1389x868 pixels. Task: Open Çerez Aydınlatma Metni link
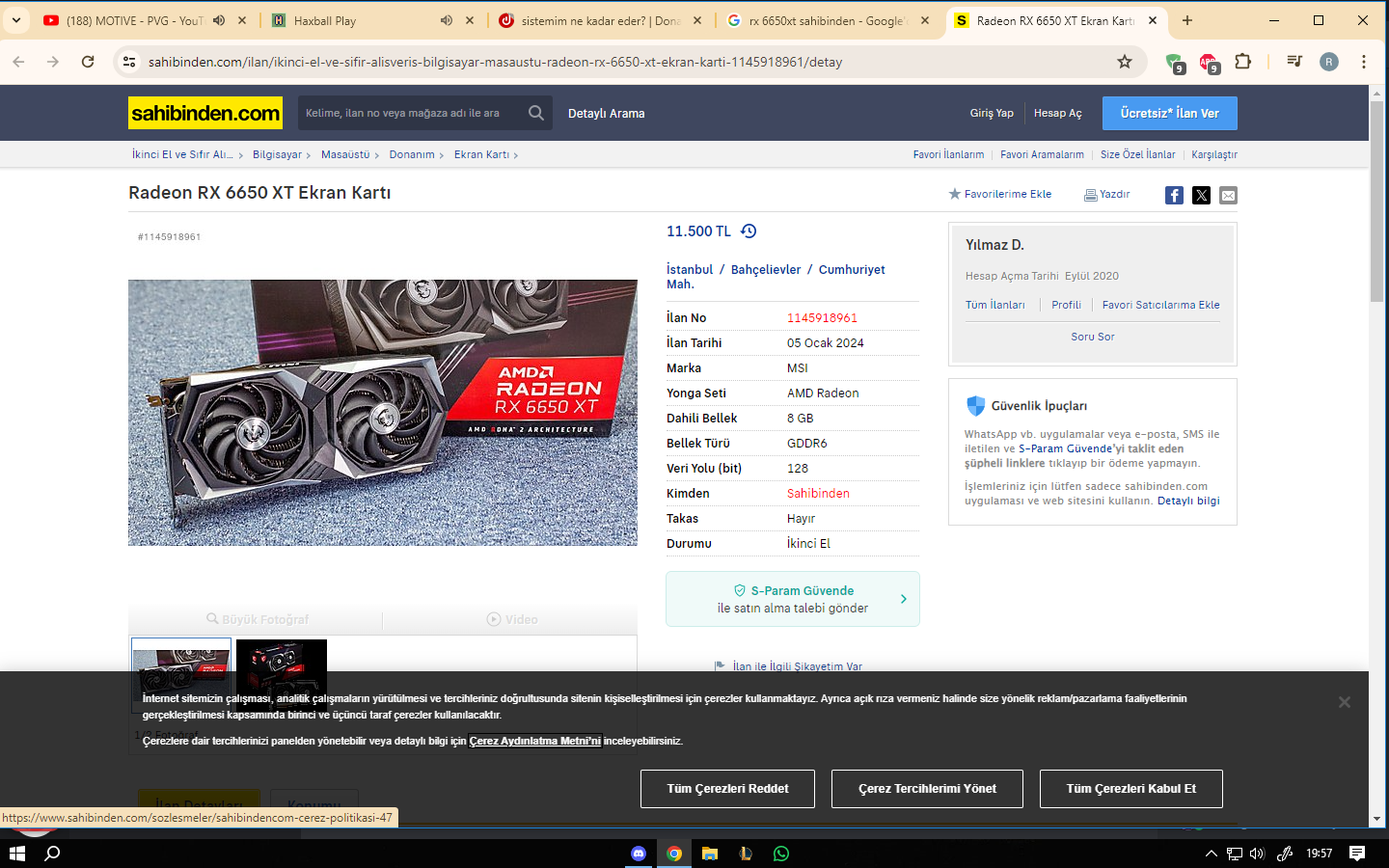coord(535,741)
